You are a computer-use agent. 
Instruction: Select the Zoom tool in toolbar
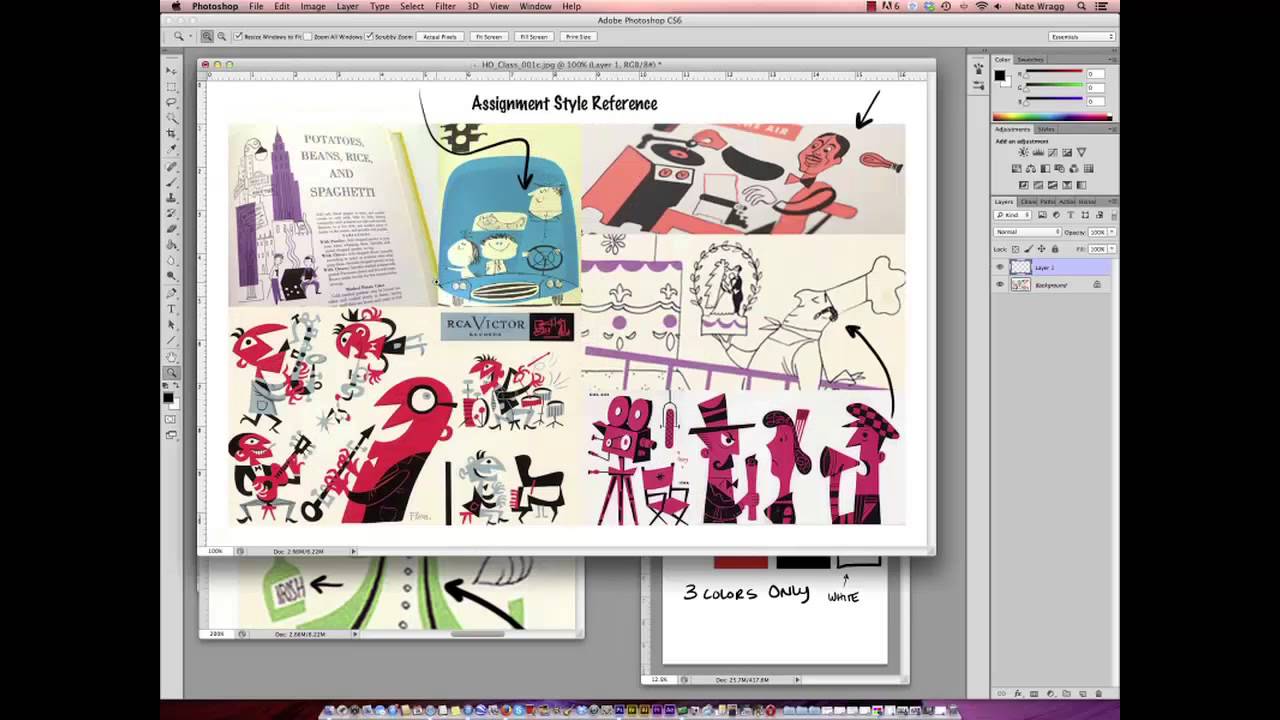coord(171,371)
